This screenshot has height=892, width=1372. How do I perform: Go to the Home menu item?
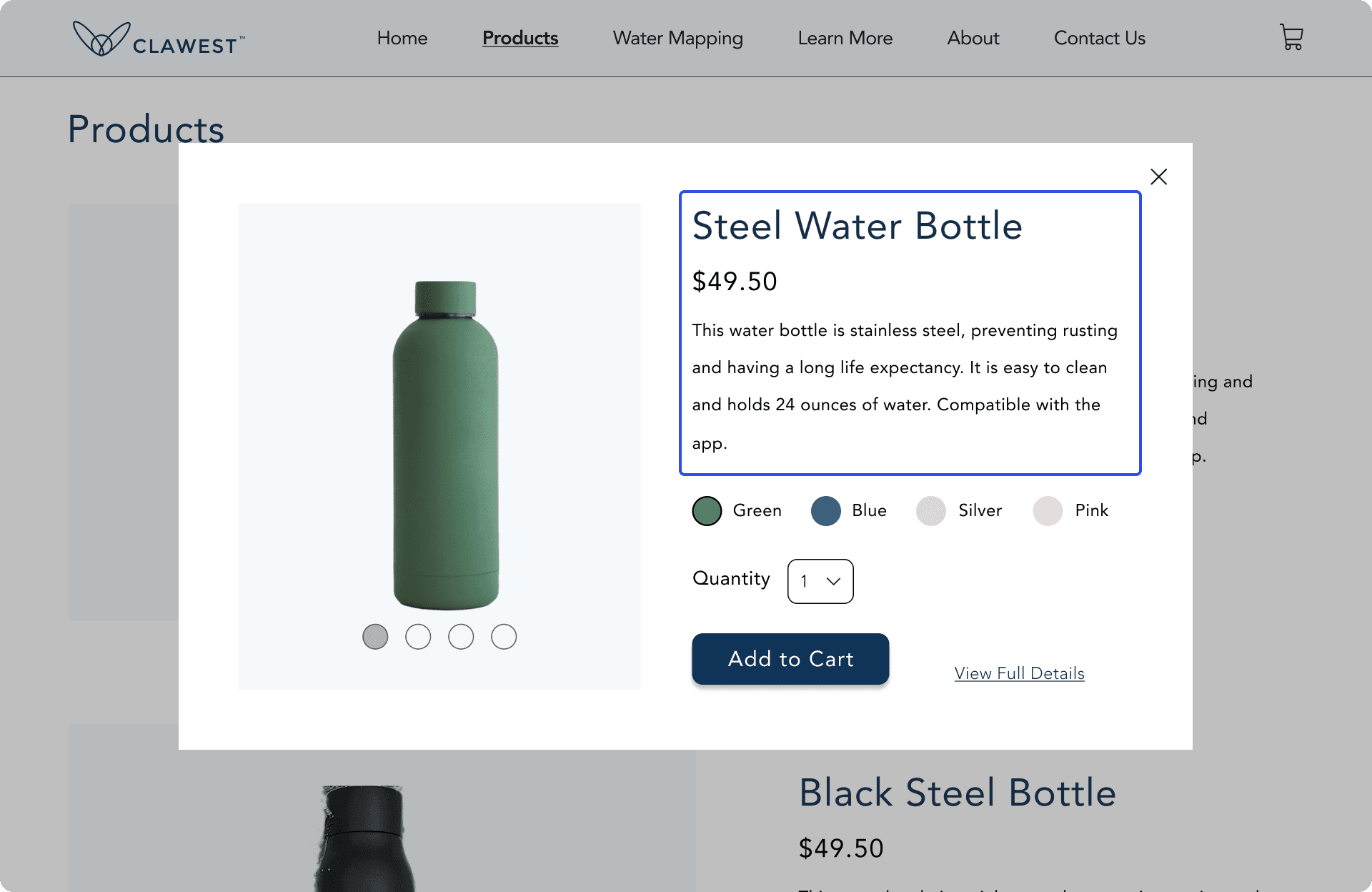coord(402,38)
